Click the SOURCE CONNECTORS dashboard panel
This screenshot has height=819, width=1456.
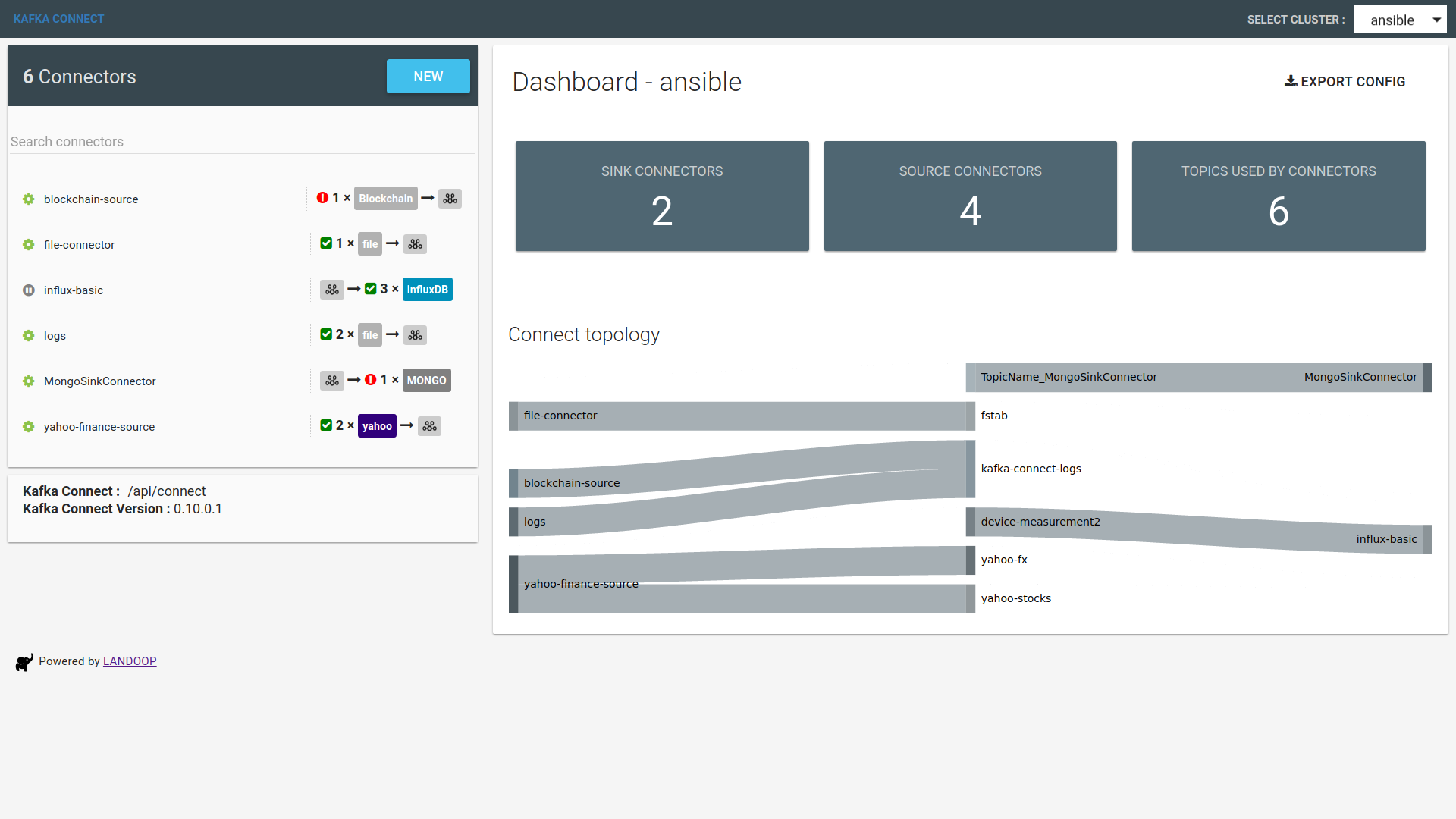(x=970, y=196)
